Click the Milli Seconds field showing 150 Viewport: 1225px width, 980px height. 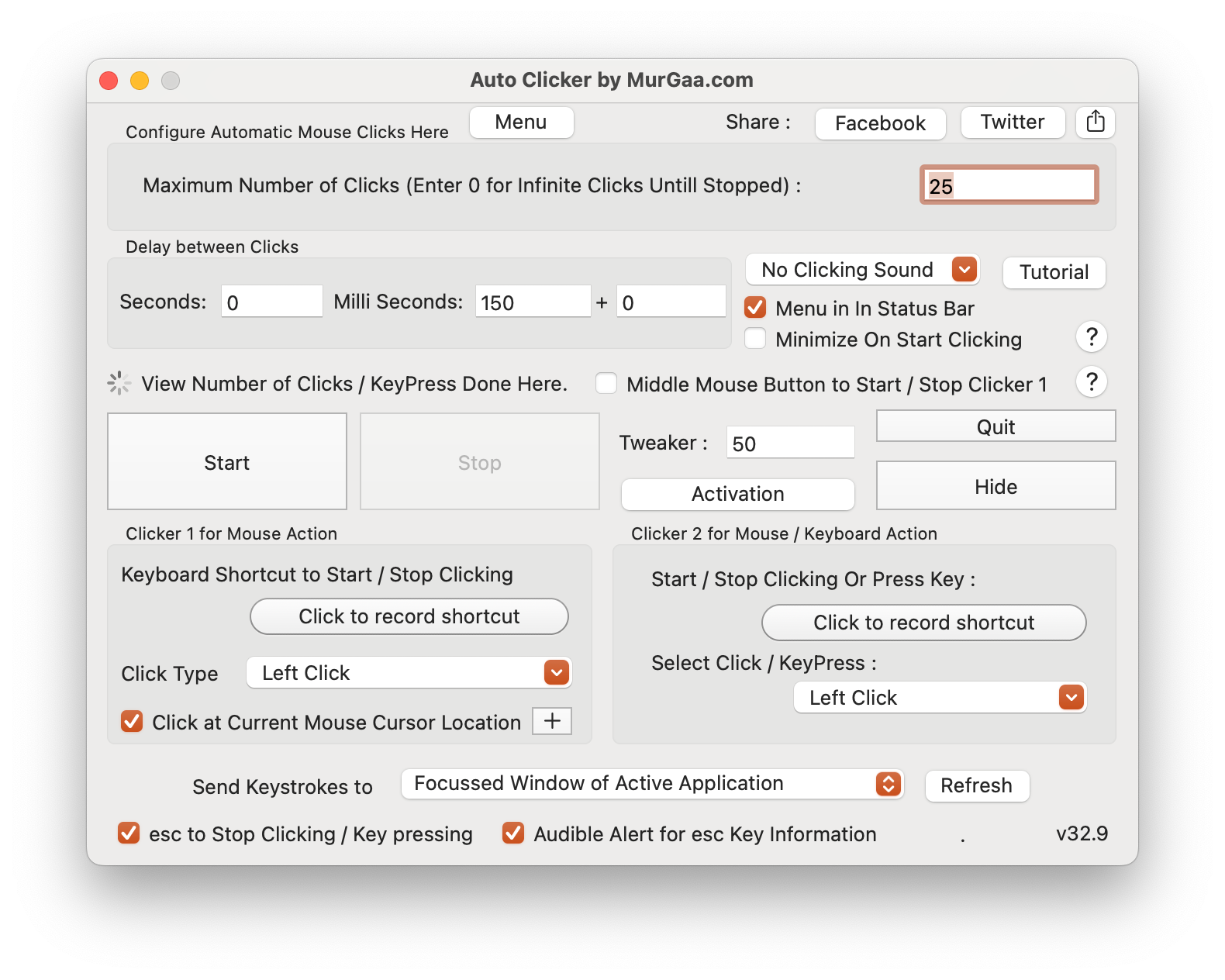click(x=533, y=302)
